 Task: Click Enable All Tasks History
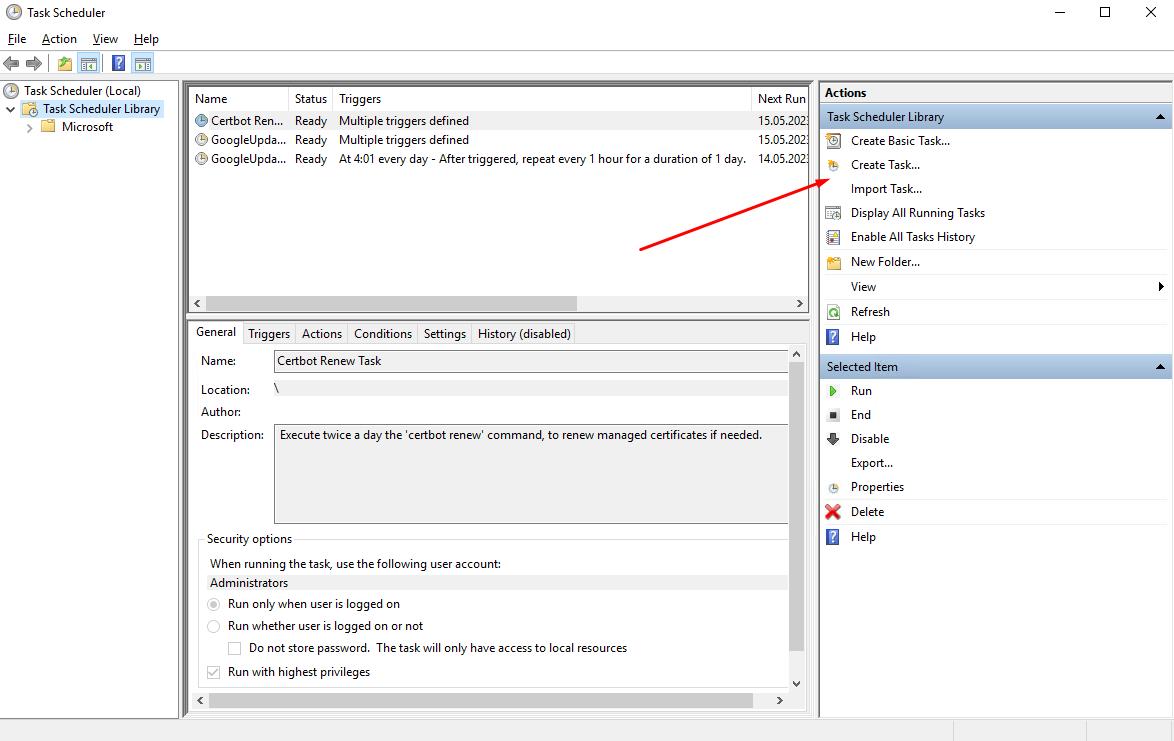pos(912,237)
